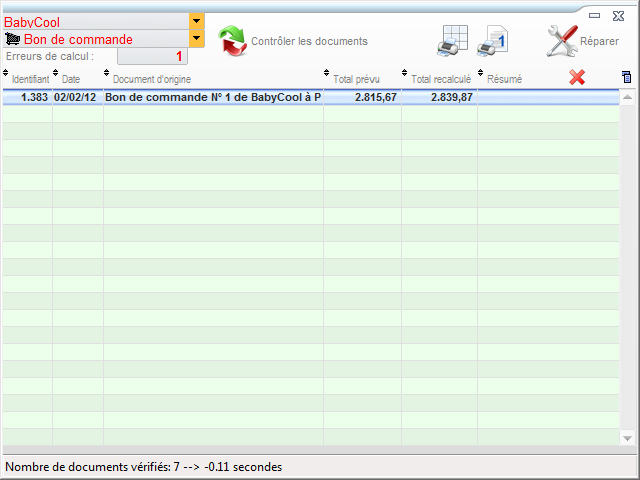640x480 pixels.
Task: Click the scrollbar down arrow
Action: (x=627, y=438)
